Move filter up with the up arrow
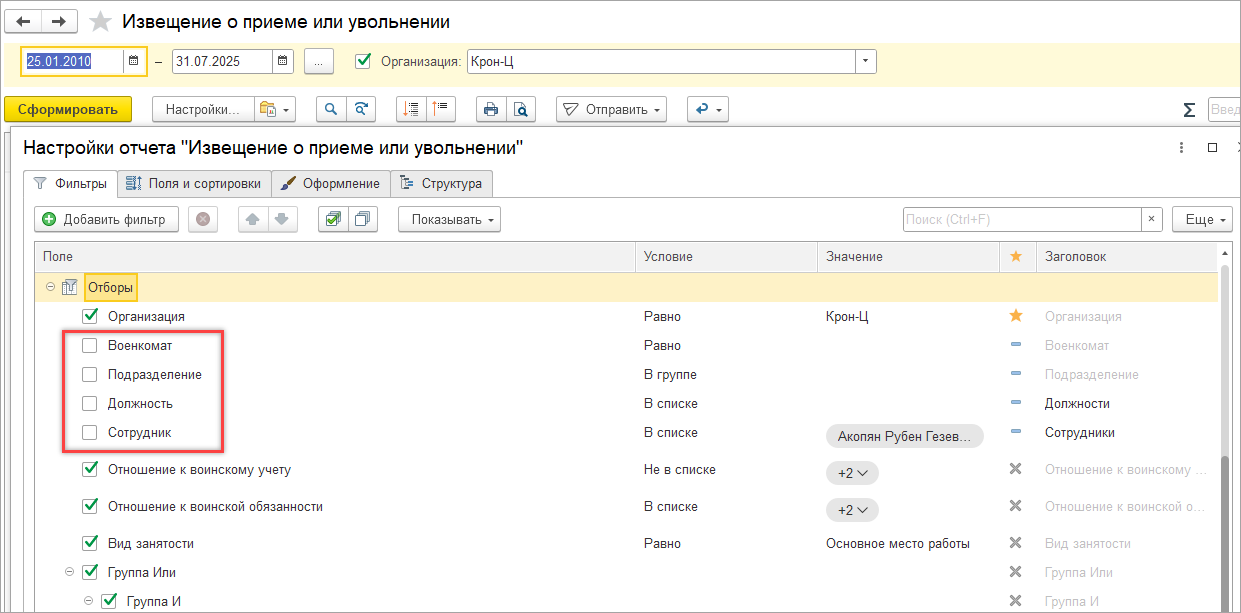This screenshot has height=613, width=1241. (253, 219)
